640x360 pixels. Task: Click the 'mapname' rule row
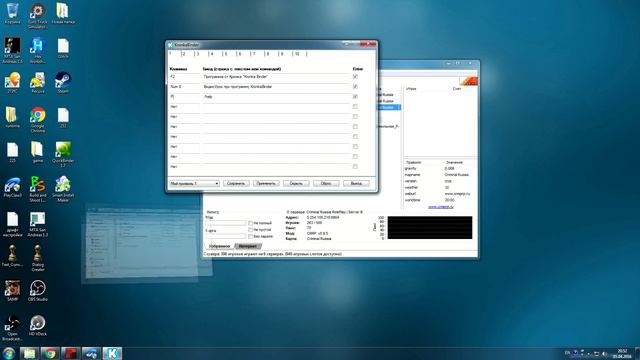click(440, 175)
